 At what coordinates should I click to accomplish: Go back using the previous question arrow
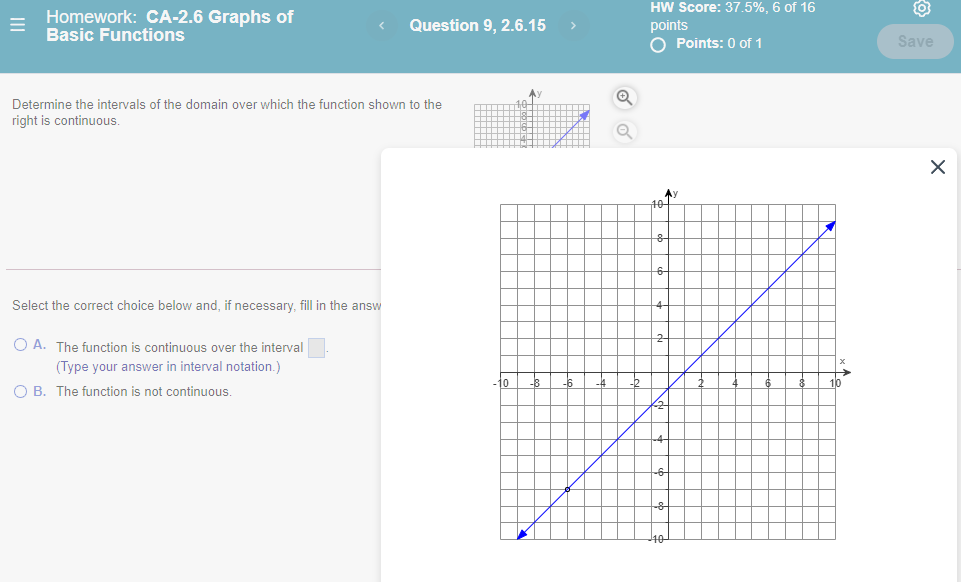(x=382, y=25)
